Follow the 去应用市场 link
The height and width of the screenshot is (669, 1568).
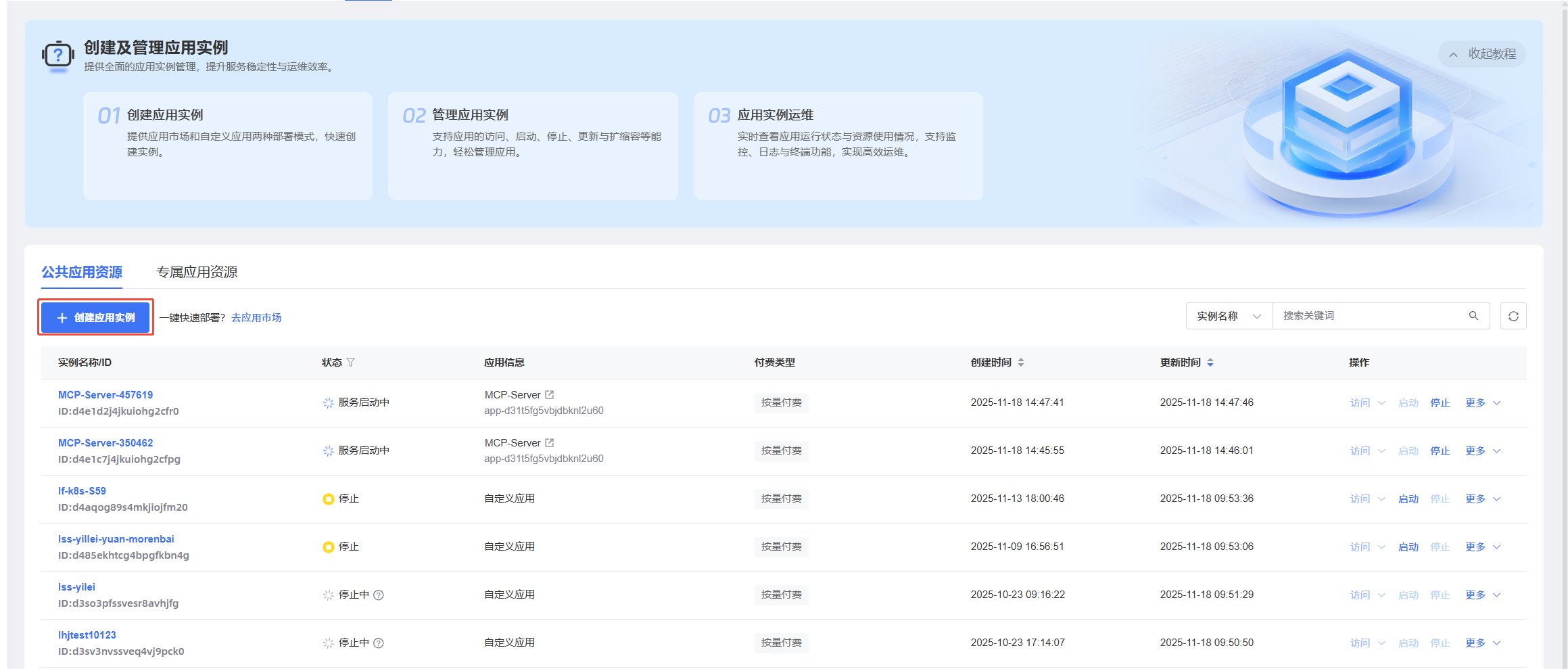[x=256, y=317]
